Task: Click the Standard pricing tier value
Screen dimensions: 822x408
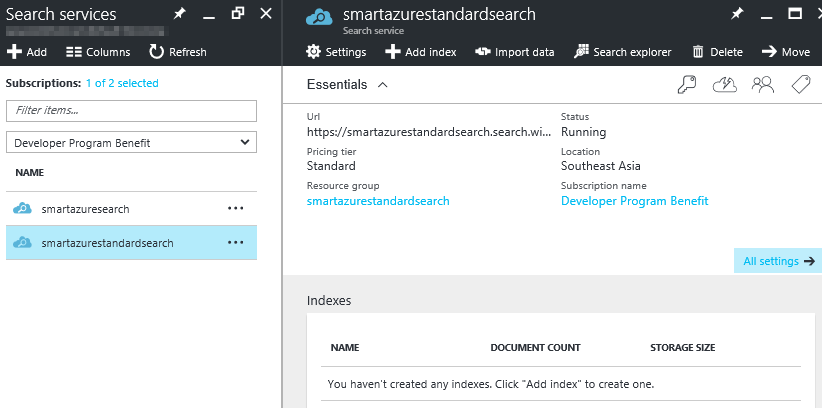Action: [331, 166]
